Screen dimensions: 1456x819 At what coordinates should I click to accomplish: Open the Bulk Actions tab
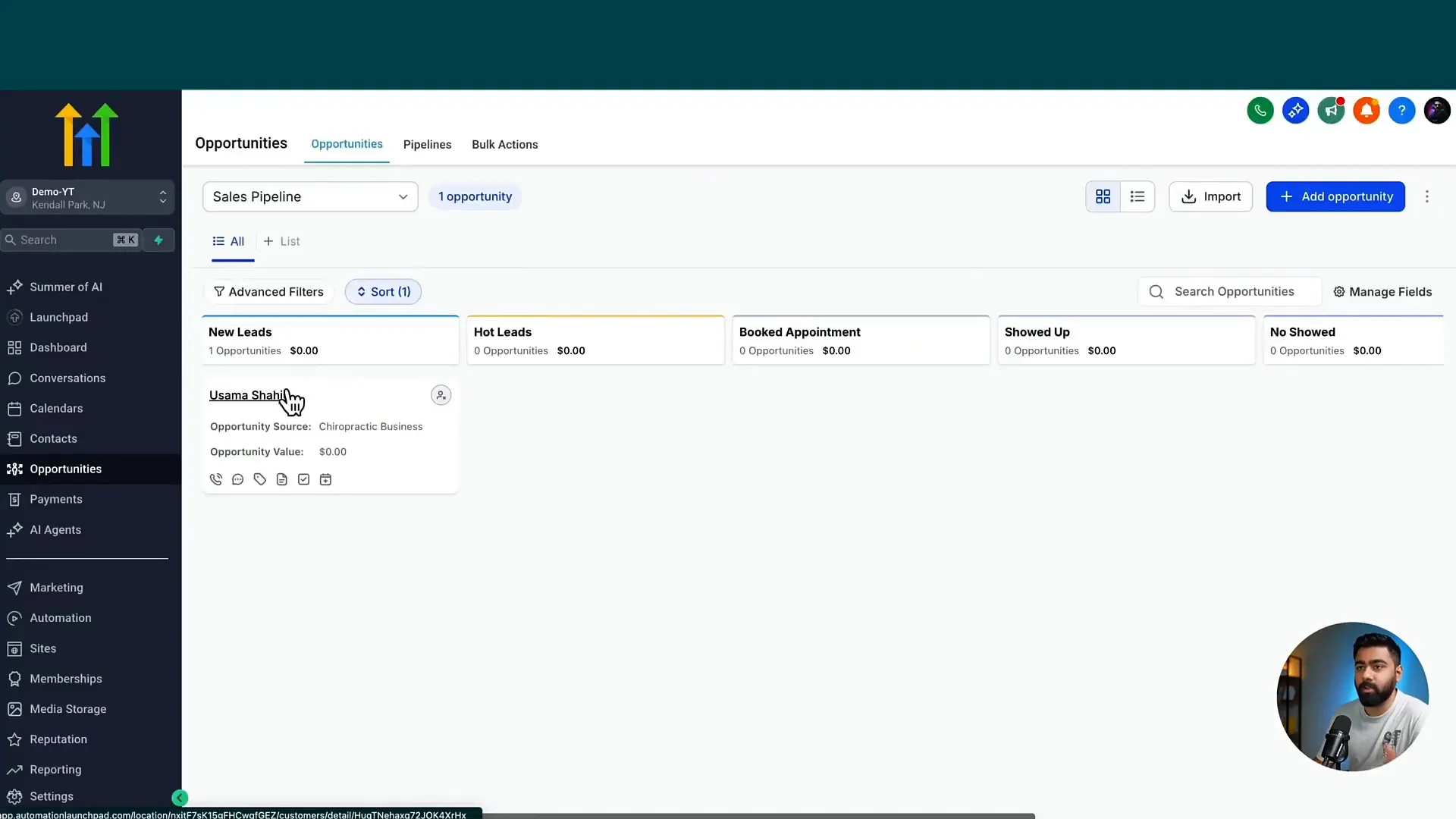click(x=504, y=144)
